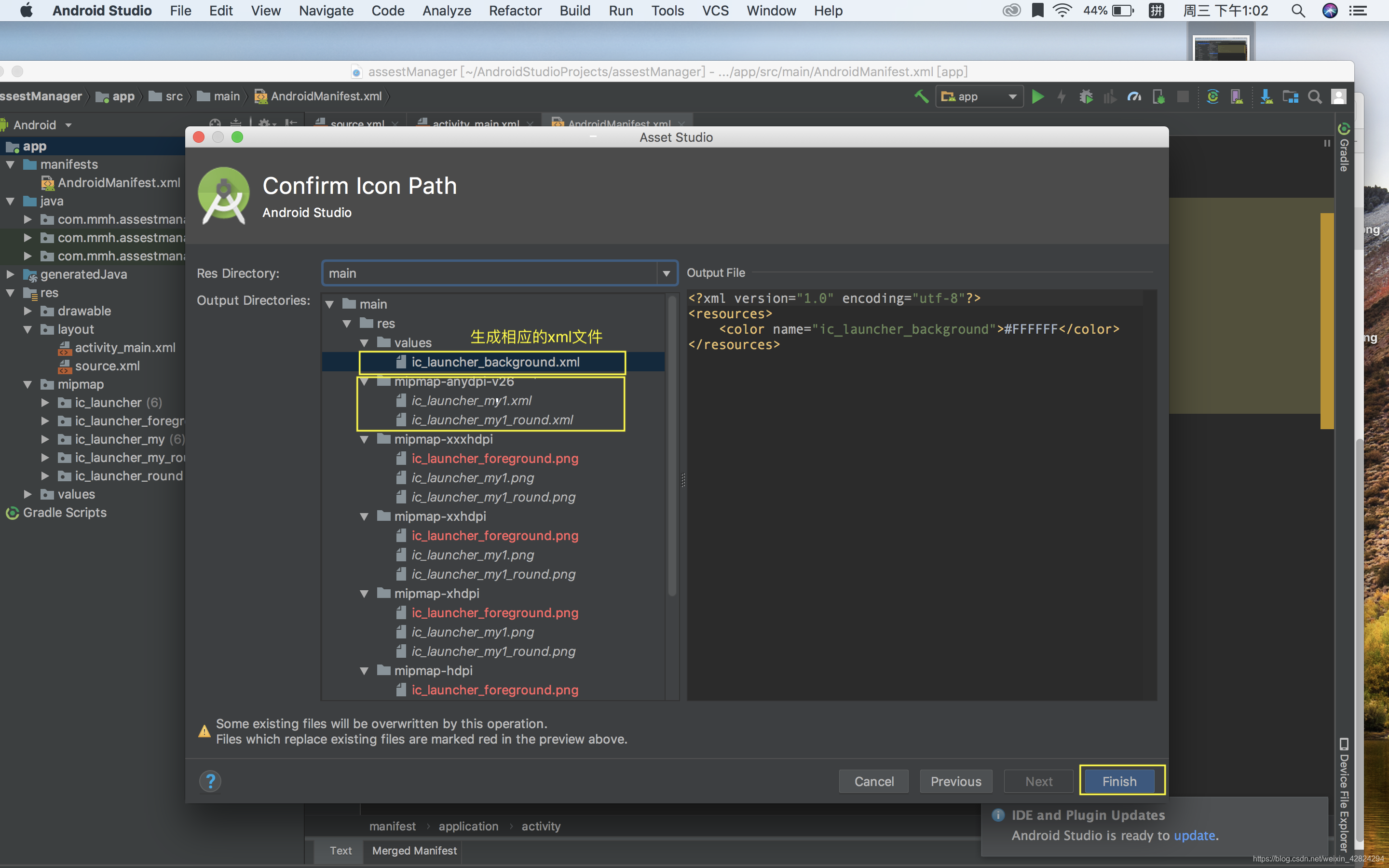Screen dimensions: 1389x868
Task: Click the Apply Changes lightning icon
Action: click(x=1061, y=96)
